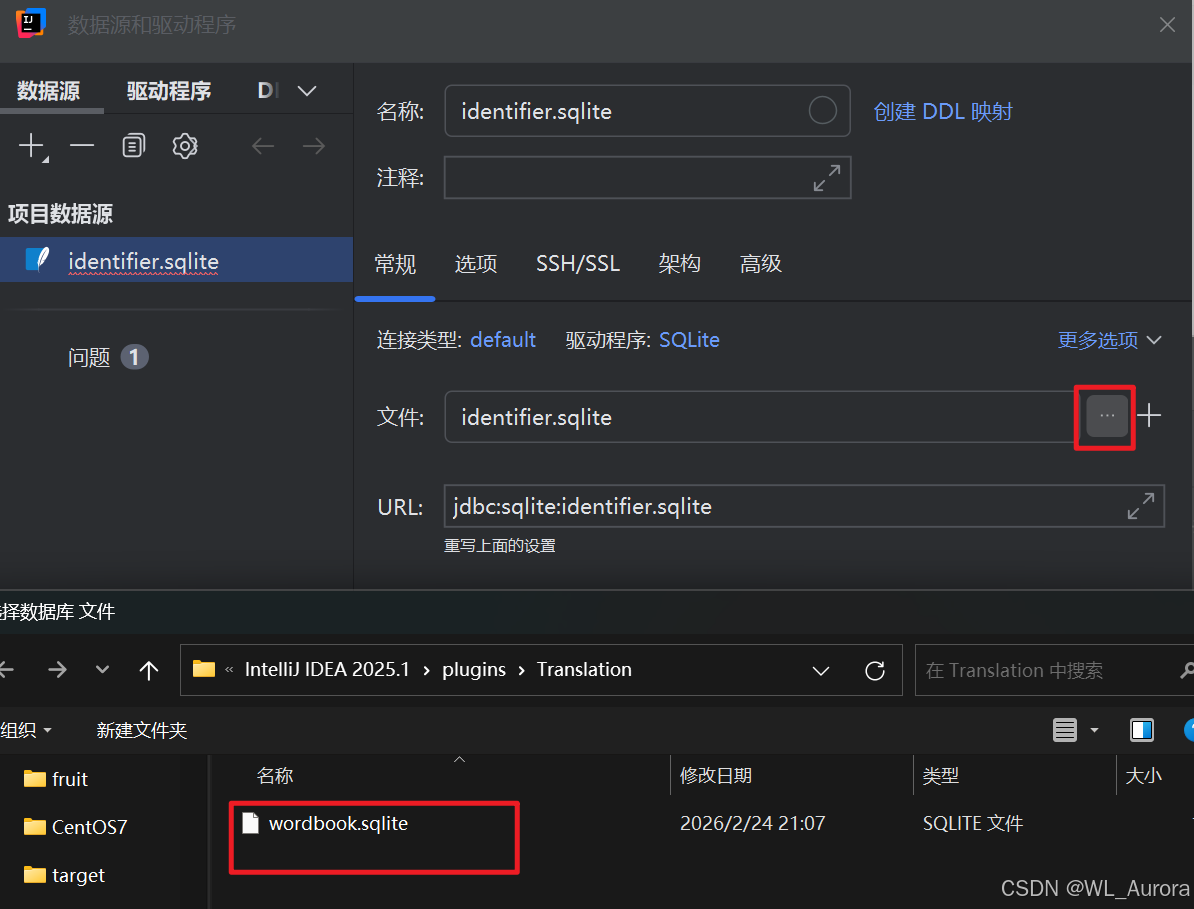Image resolution: width=1194 pixels, height=909 pixels.
Task: Click the SQLITE 文件 type cell
Action: (972, 823)
